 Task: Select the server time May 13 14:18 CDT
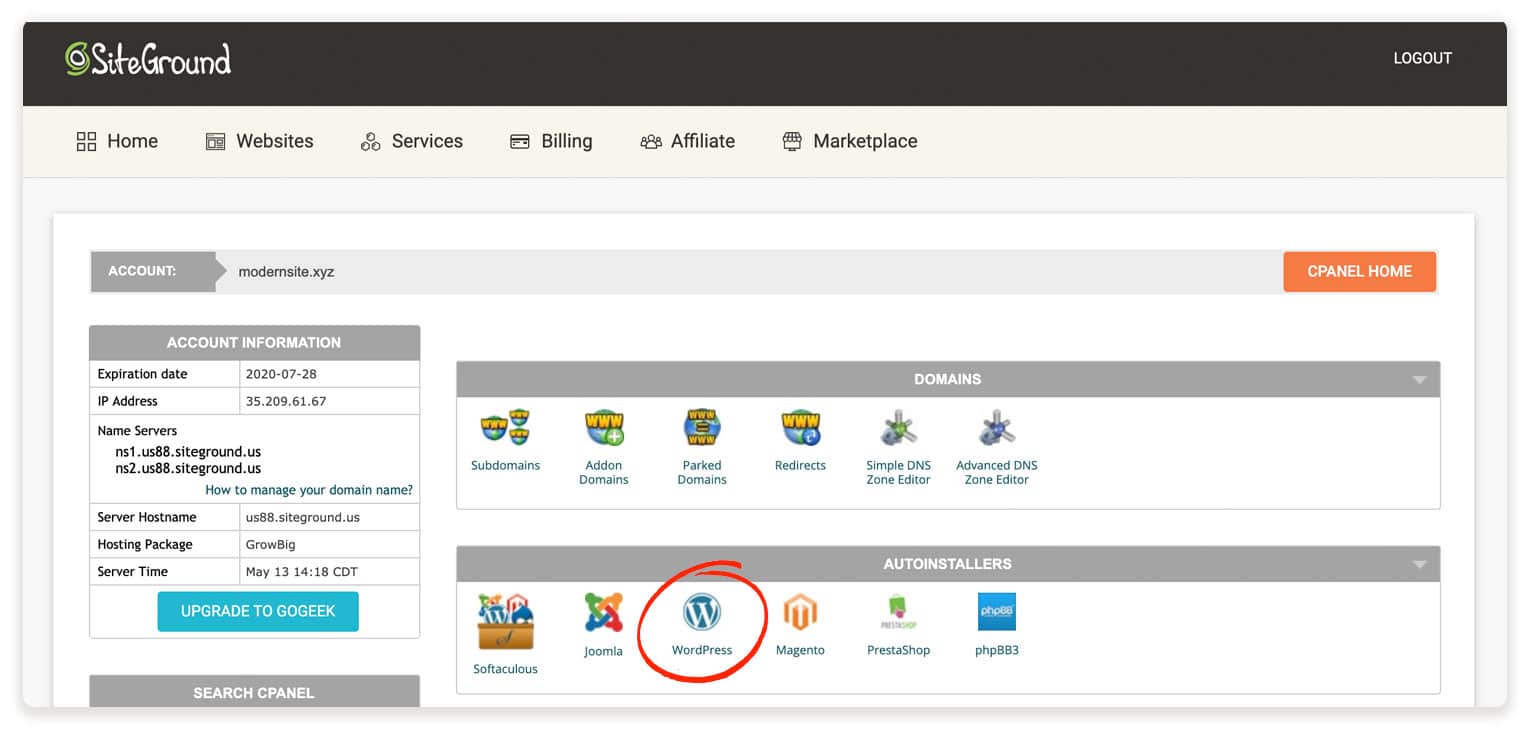[x=301, y=572]
